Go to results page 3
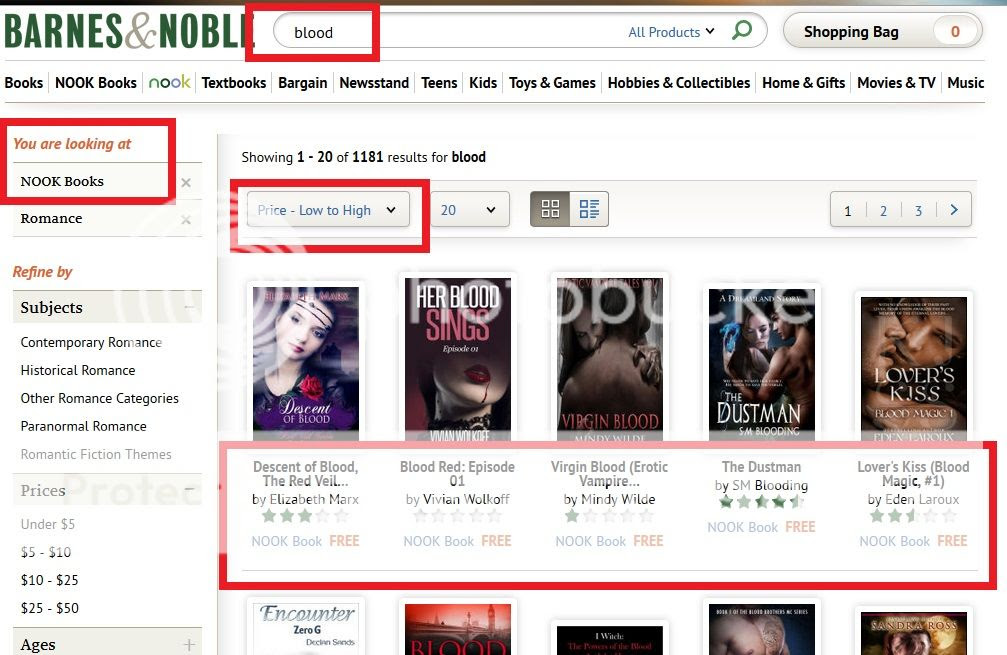 (x=918, y=211)
